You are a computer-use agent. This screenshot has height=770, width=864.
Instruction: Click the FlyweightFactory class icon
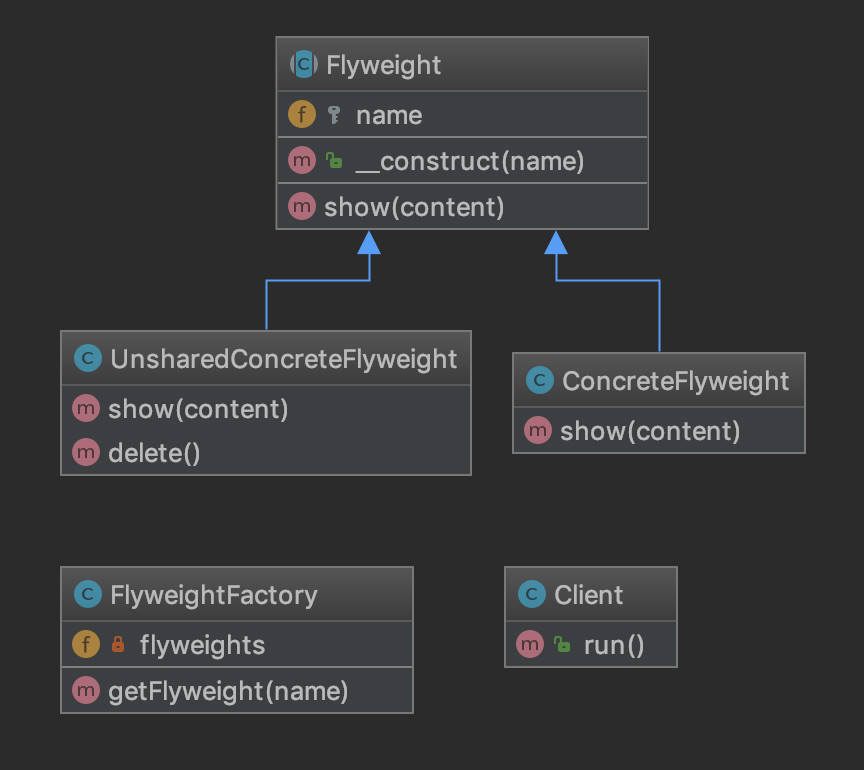(88, 595)
